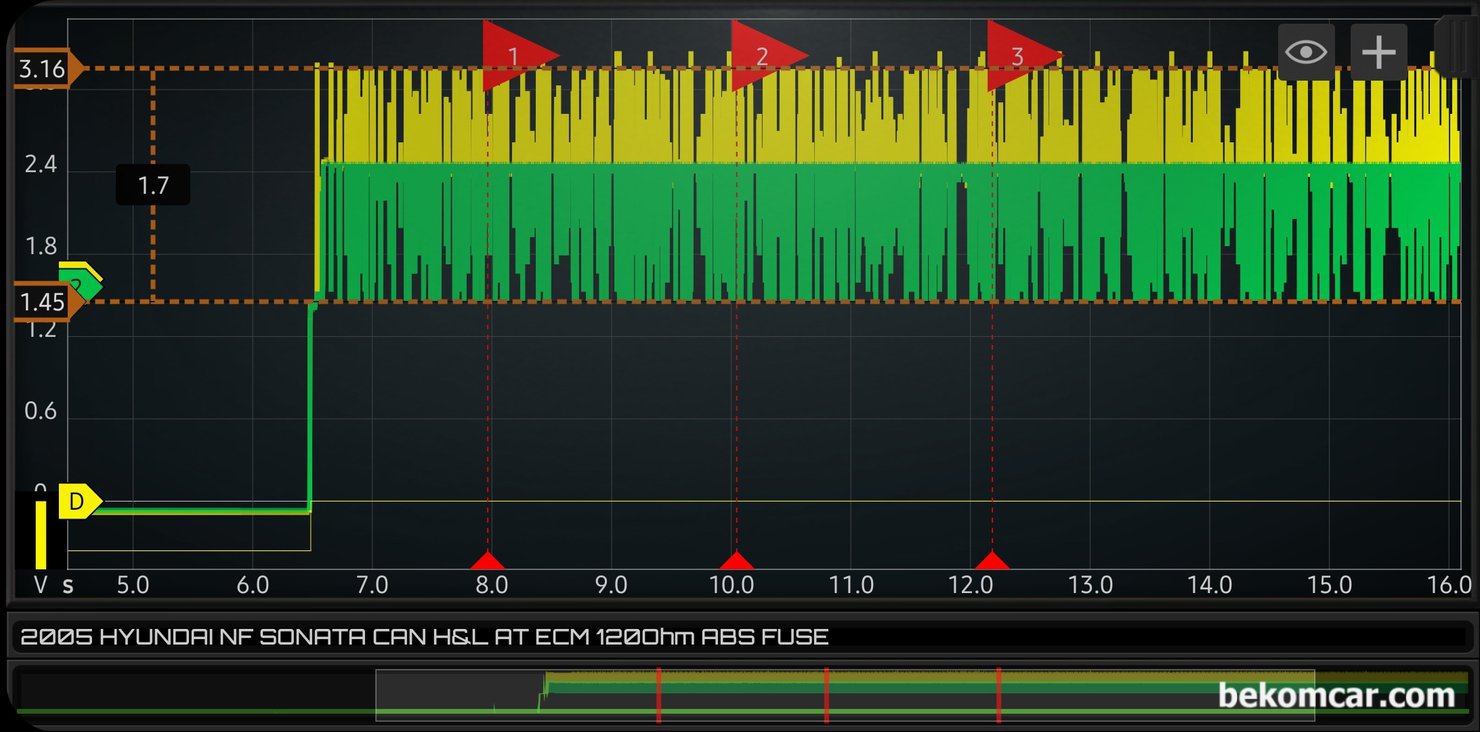Click the 6.0 time axis label
1480x732 pixels.
253,585
